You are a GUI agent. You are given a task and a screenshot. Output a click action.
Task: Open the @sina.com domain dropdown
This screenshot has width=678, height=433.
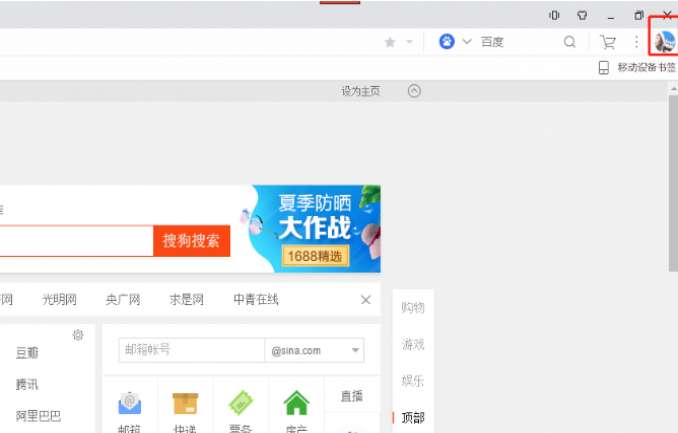coord(314,350)
